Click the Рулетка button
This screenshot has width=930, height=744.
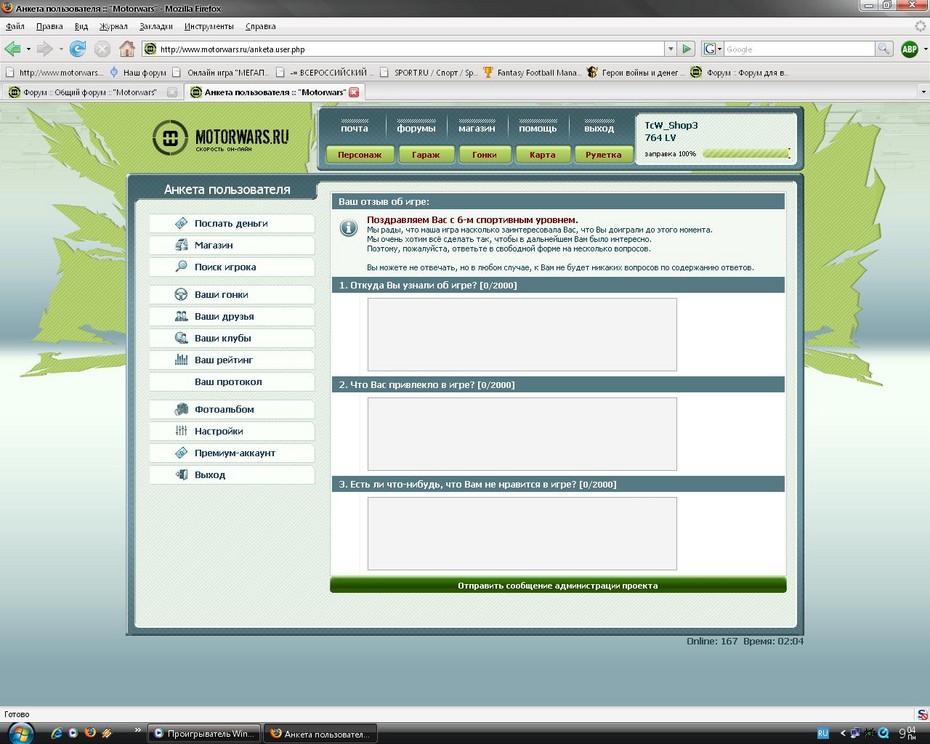[x=603, y=155]
